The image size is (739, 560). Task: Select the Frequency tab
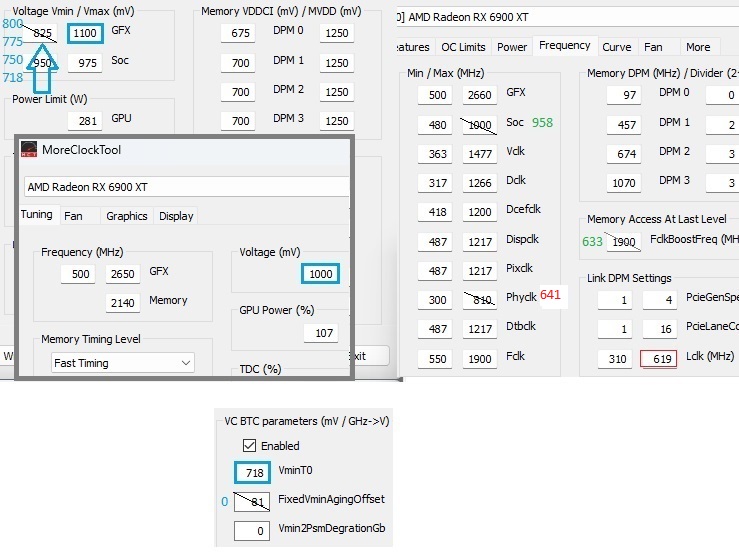pos(565,45)
